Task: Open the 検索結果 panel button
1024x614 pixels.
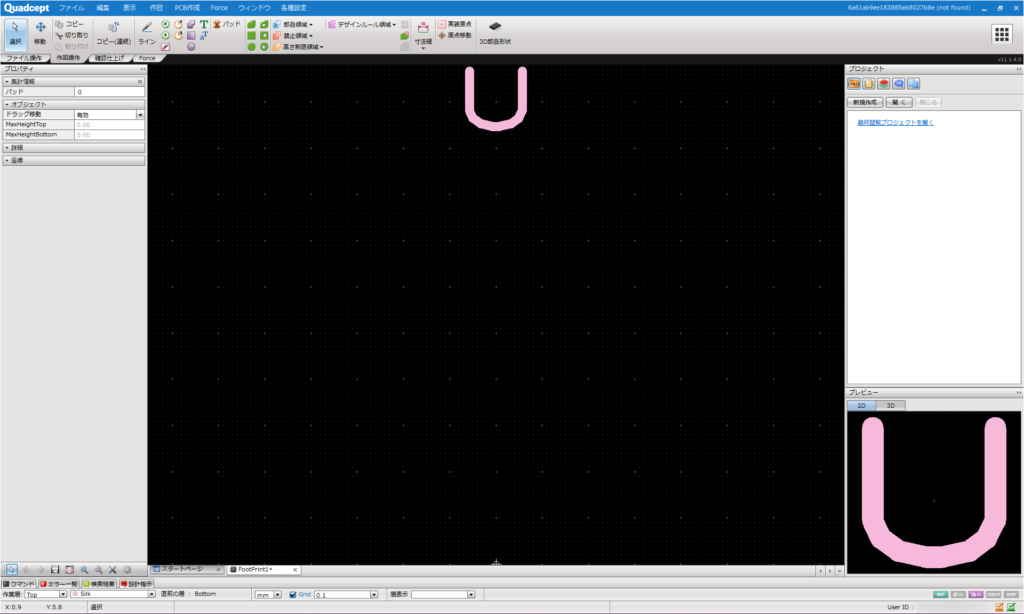Action: [x=99, y=584]
